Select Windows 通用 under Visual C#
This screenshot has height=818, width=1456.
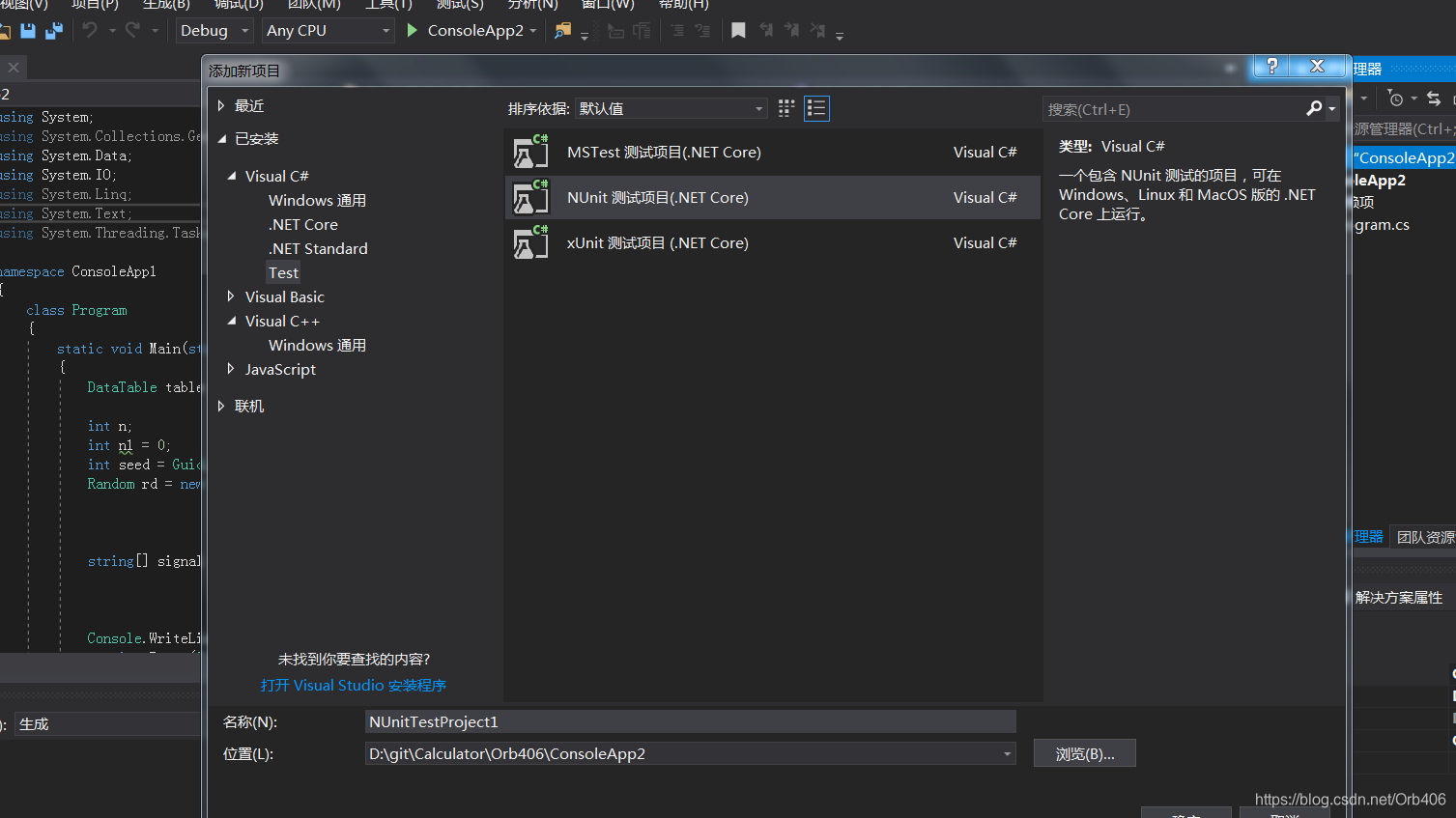pyautogui.click(x=317, y=200)
